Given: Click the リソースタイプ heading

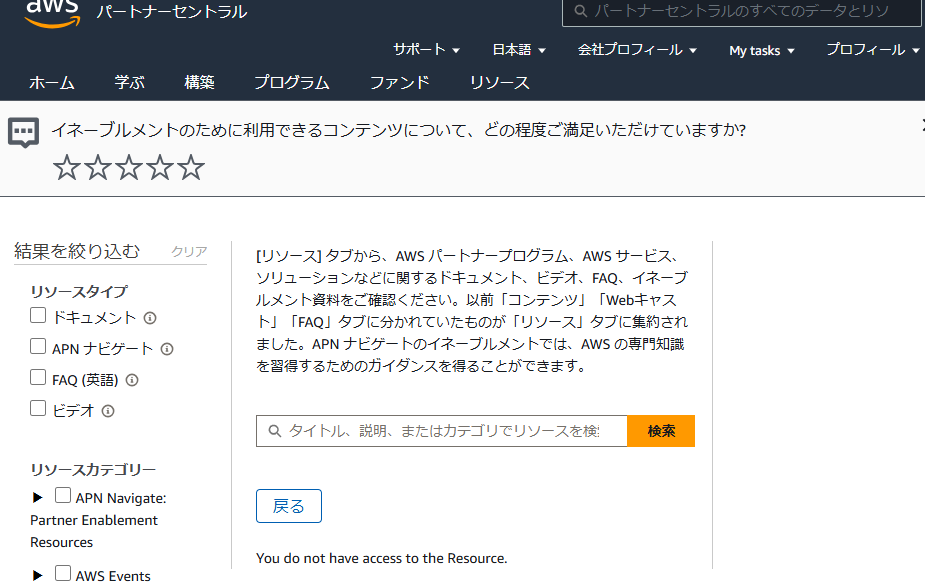Looking at the screenshot, I should (x=79, y=291).
